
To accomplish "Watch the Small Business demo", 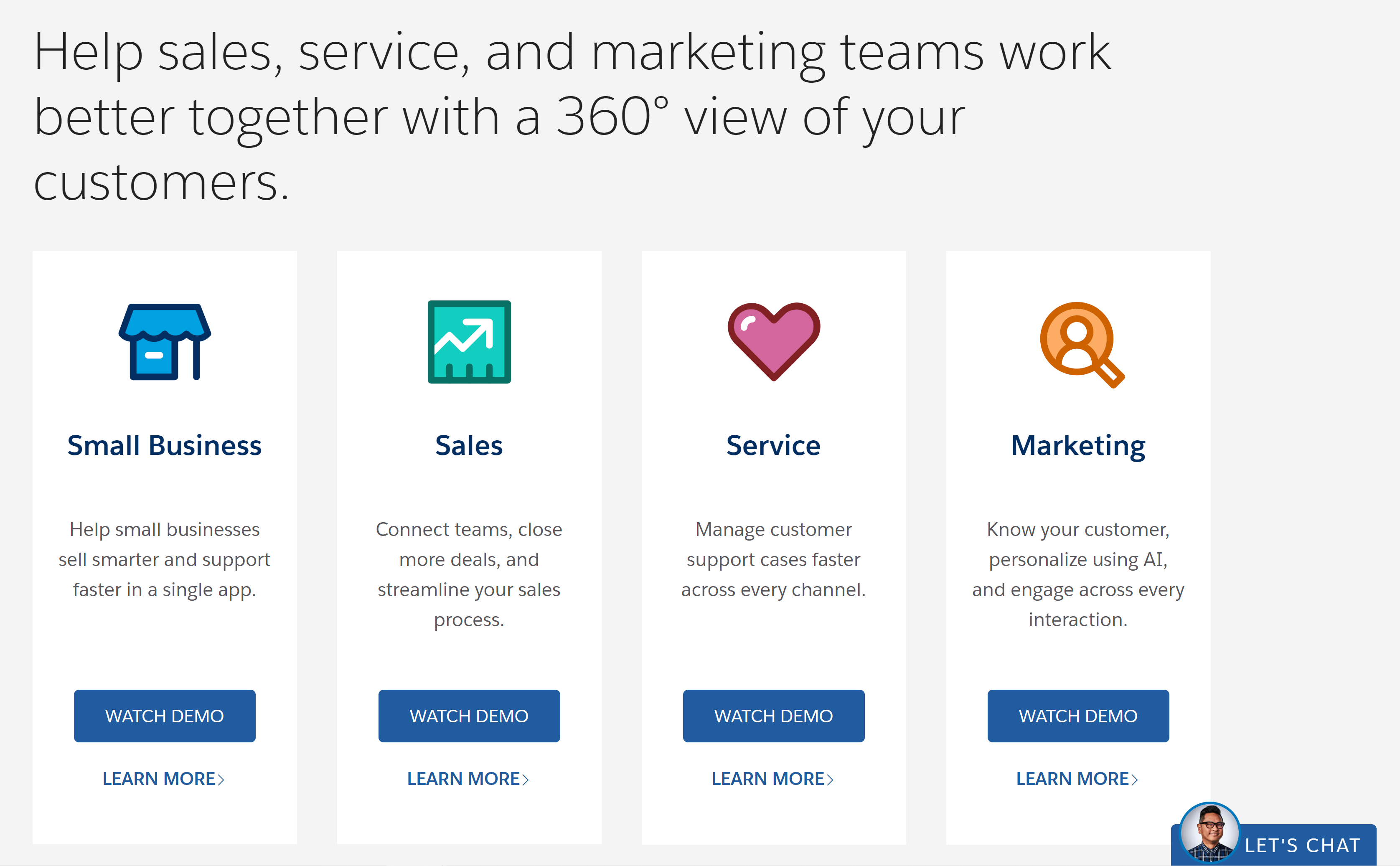I will point(165,716).
